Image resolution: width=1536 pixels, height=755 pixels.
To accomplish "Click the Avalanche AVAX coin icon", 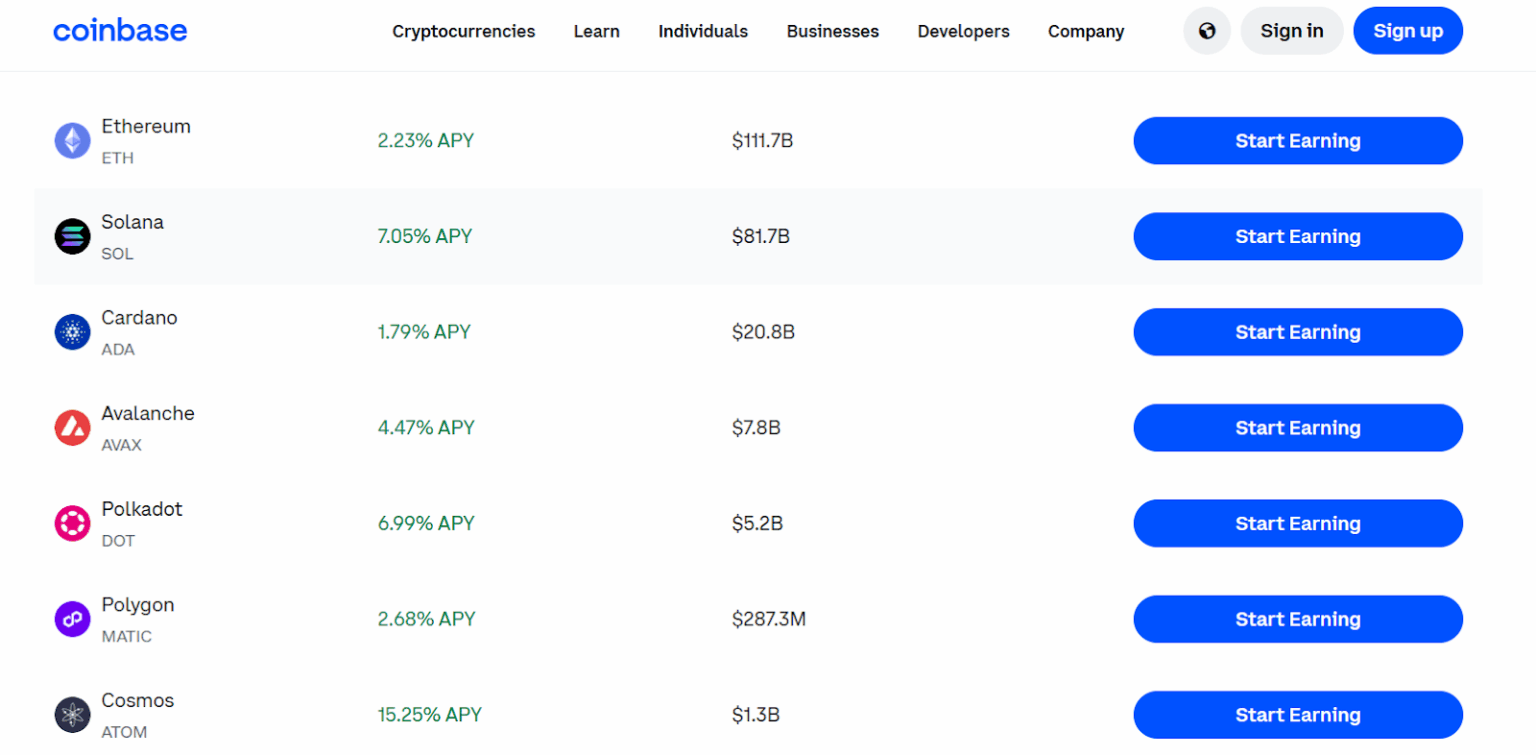I will (x=72, y=428).
